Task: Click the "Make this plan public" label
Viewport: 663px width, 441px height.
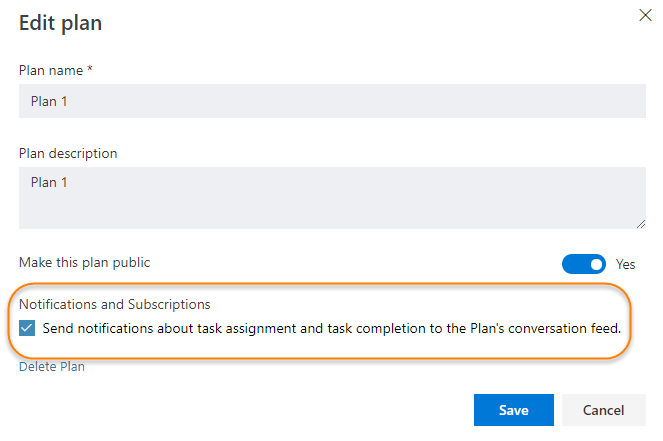Action: (x=85, y=262)
